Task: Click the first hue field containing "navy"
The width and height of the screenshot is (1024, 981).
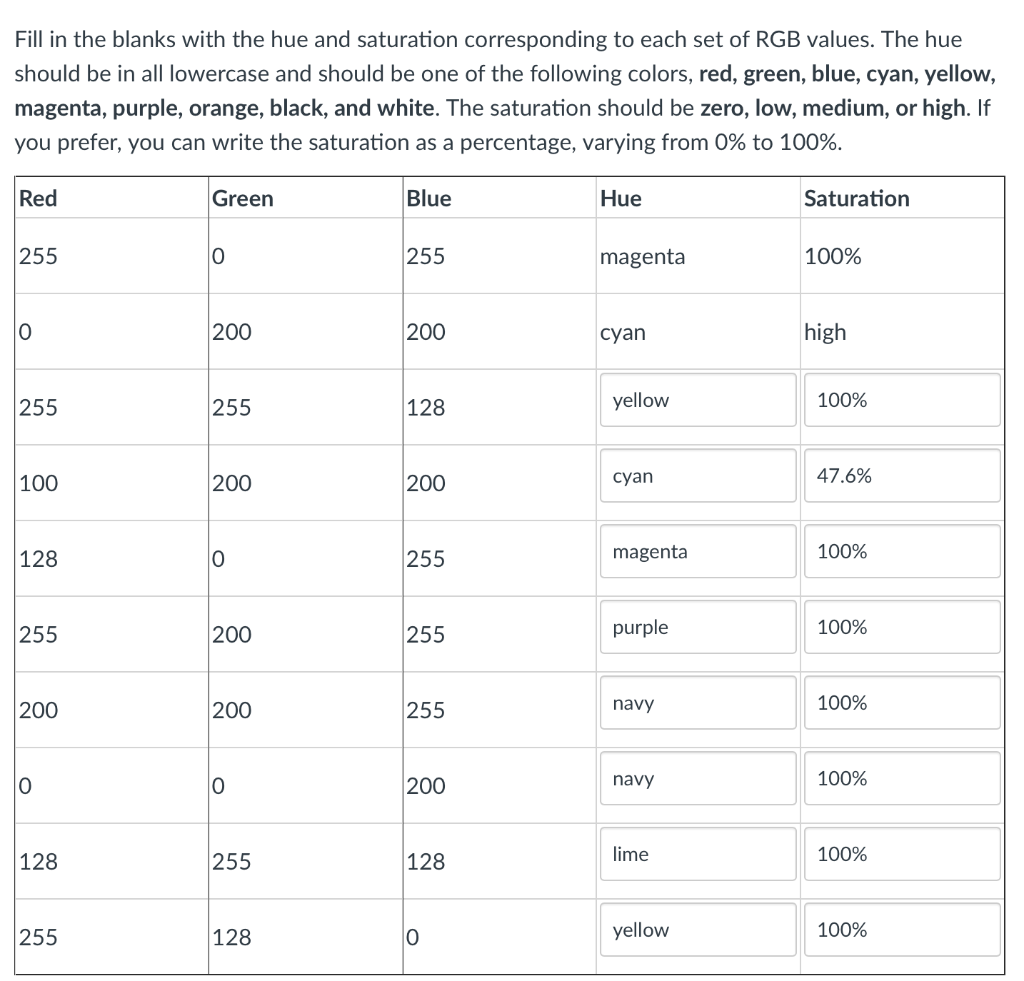Action: (x=697, y=703)
